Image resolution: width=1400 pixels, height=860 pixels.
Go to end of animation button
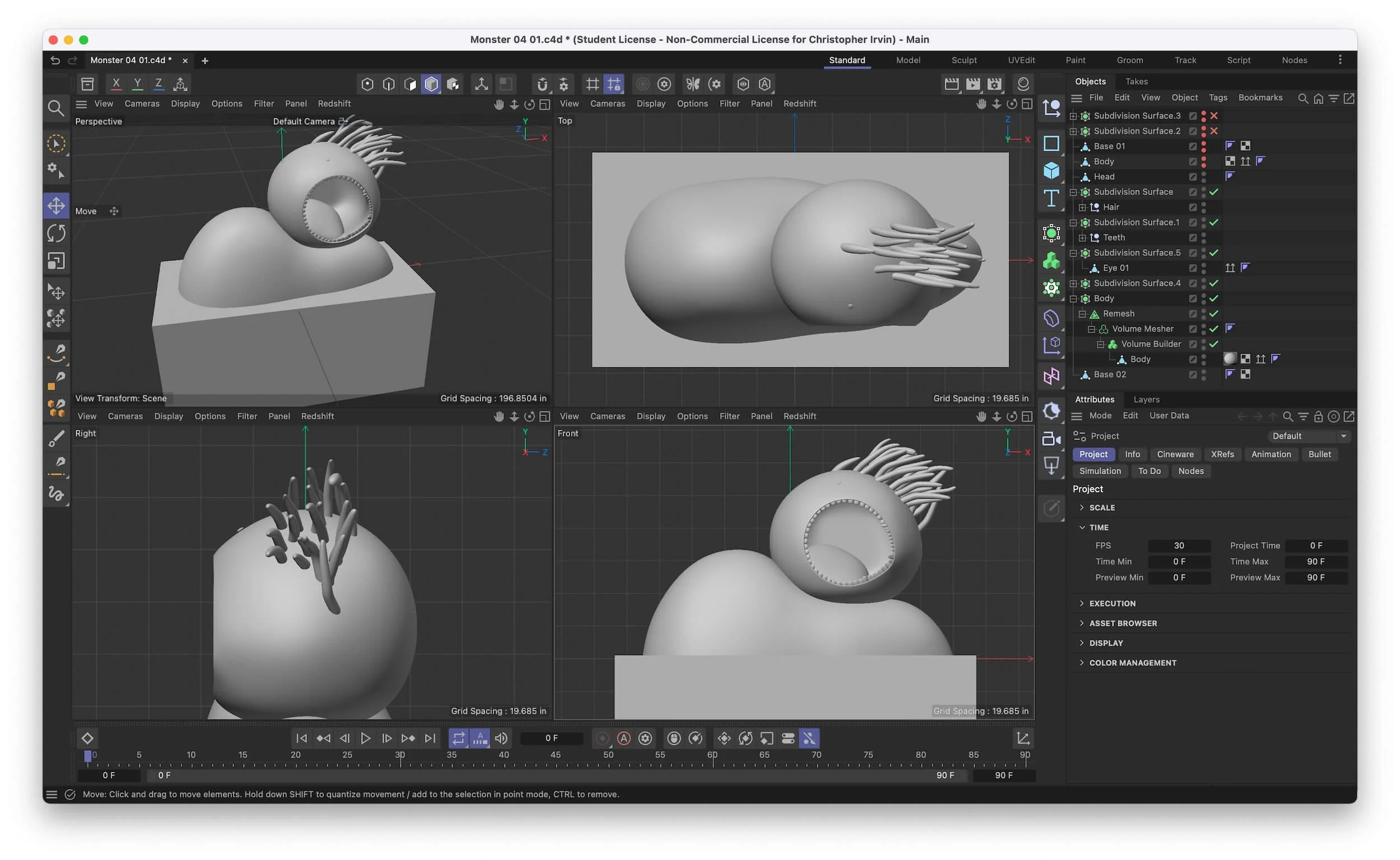[430, 738]
